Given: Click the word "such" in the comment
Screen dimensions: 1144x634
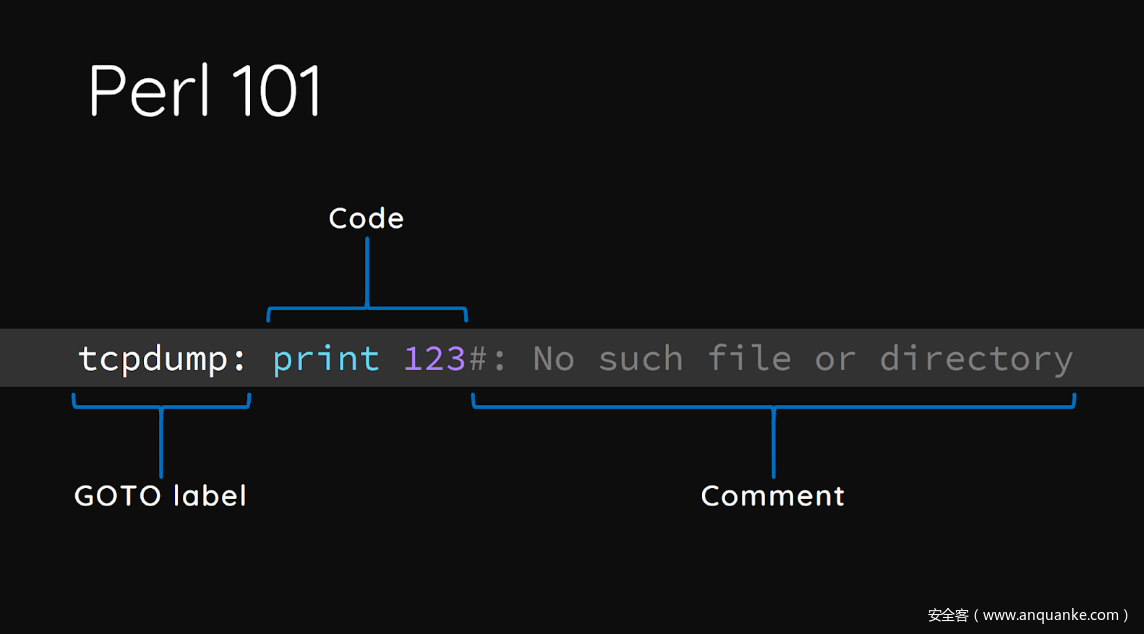Looking at the screenshot, I should [x=640, y=358].
